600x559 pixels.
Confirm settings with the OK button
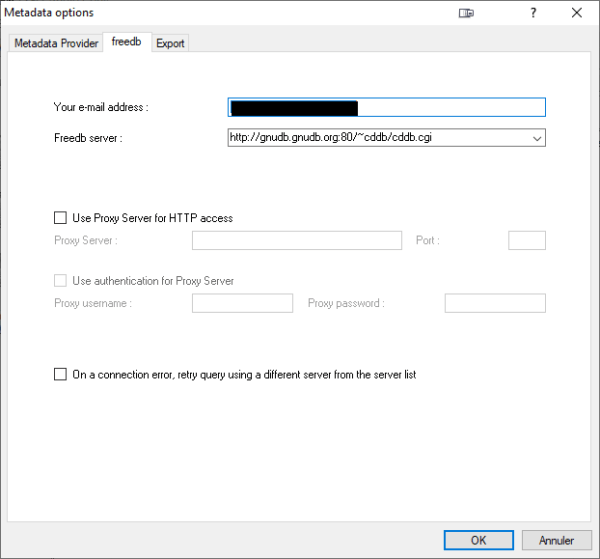pos(479,540)
